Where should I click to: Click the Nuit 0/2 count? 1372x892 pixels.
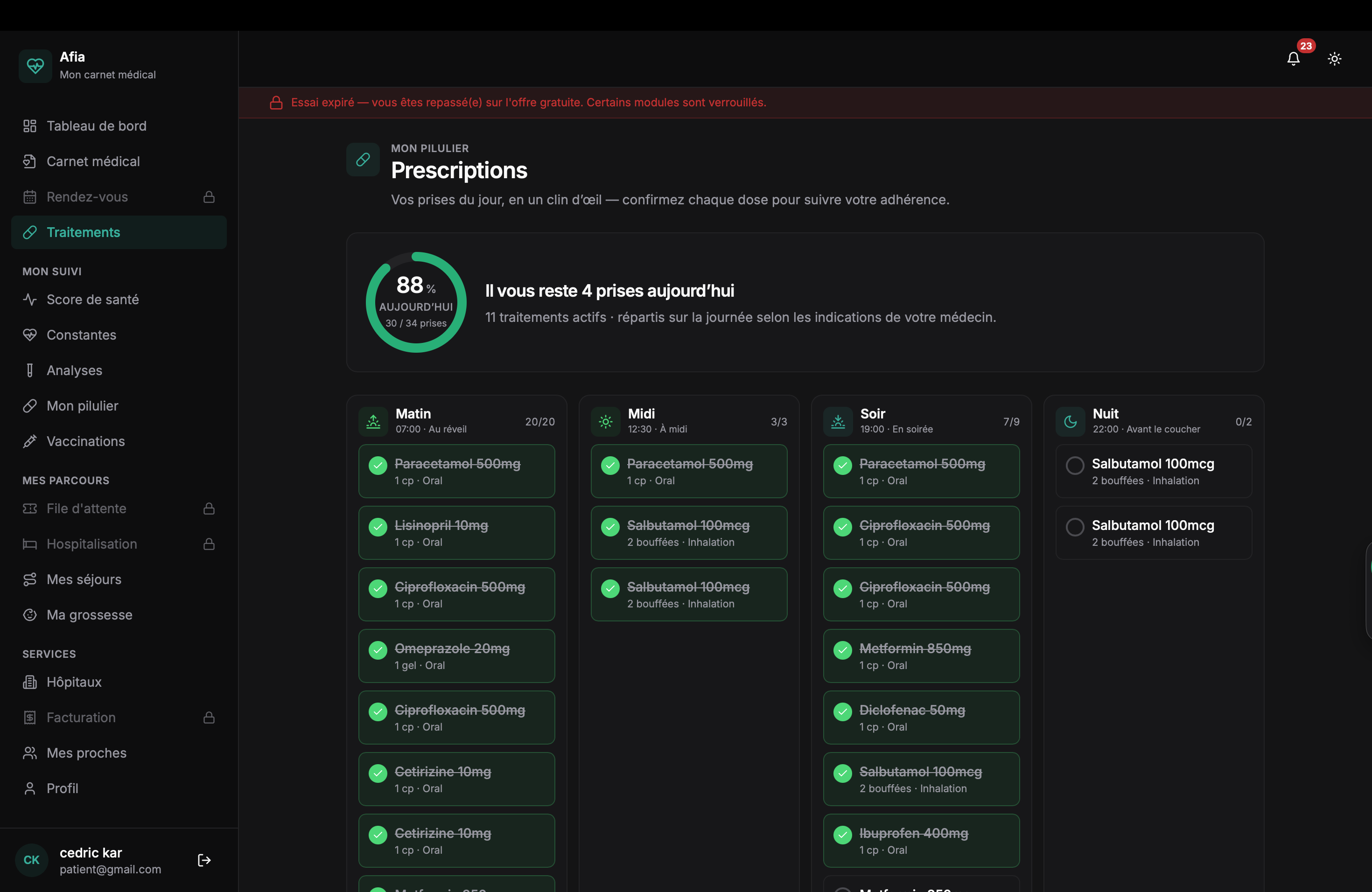tap(1244, 422)
